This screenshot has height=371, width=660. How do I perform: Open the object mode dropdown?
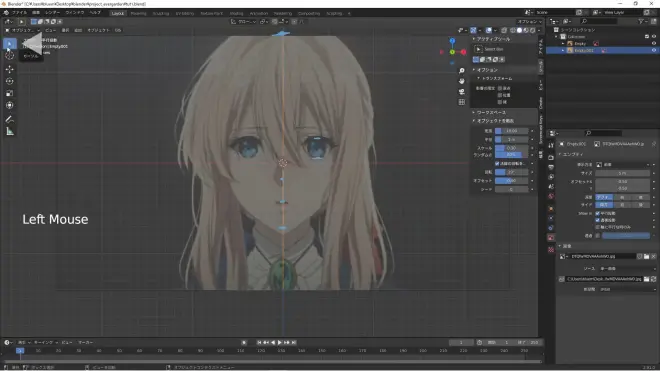[23, 30]
